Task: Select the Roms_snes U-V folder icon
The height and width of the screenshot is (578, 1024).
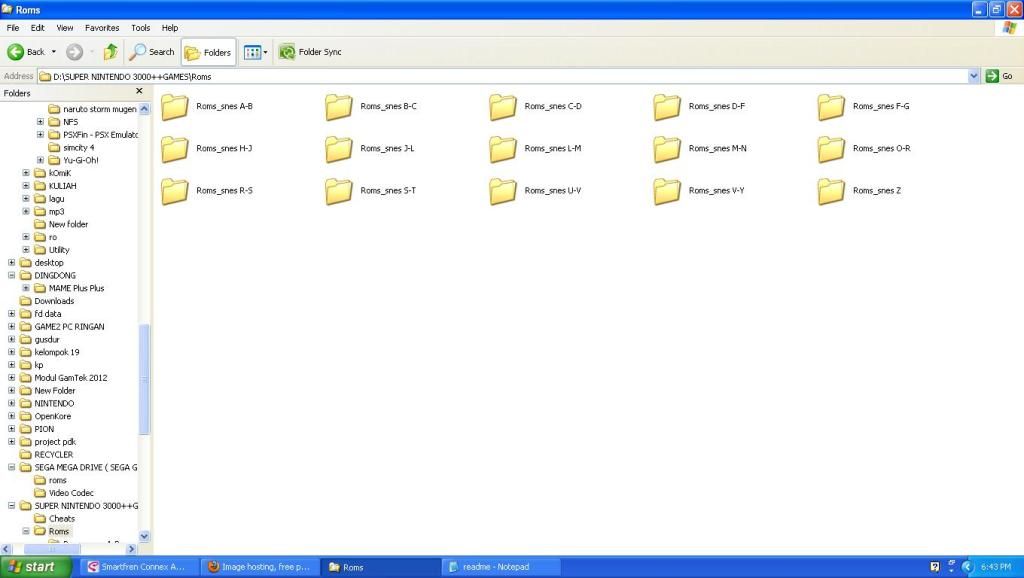Action: point(503,192)
